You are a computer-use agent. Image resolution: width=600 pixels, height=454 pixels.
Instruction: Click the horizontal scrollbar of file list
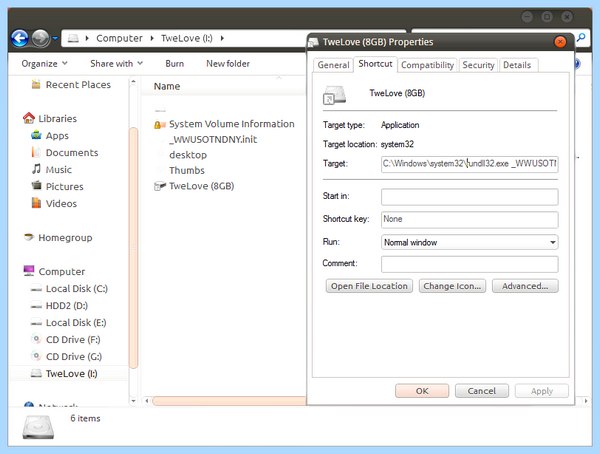click(x=229, y=401)
